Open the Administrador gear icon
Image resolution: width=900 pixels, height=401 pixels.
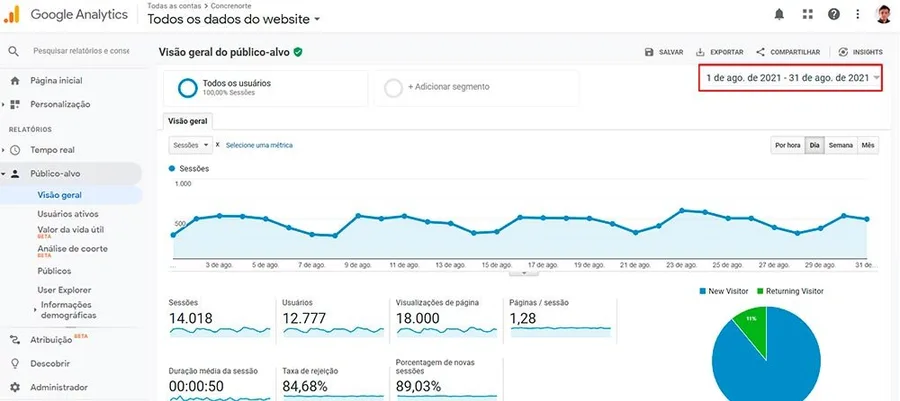point(15,387)
